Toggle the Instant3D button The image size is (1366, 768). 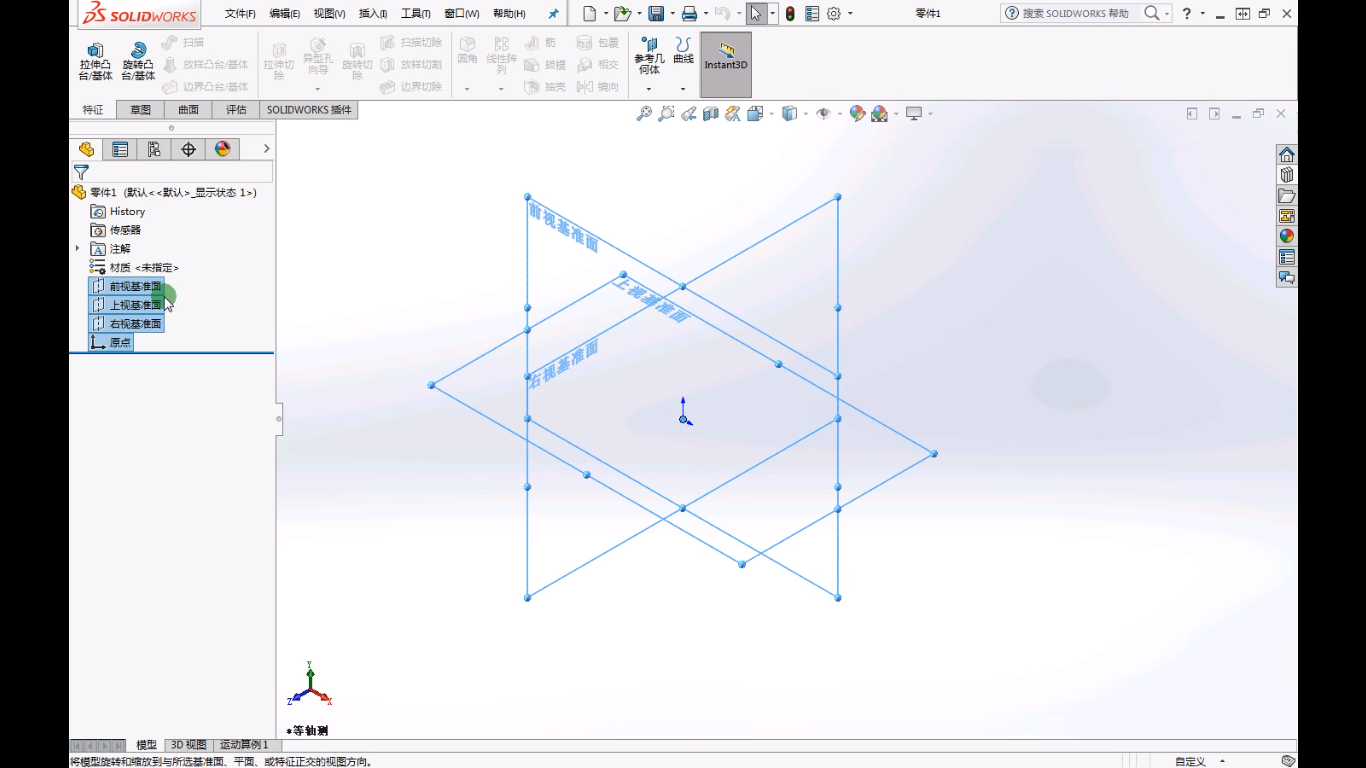tap(726, 64)
